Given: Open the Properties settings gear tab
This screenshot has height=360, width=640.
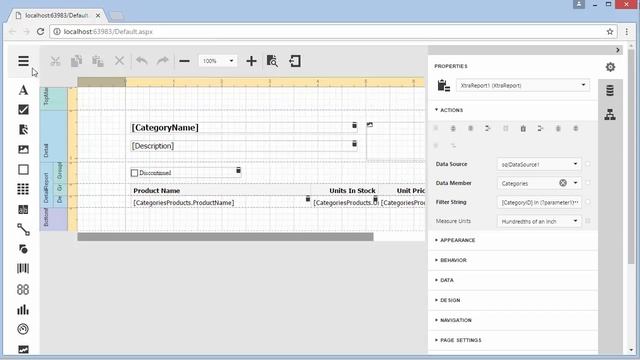Looking at the screenshot, I should [610, 67].
